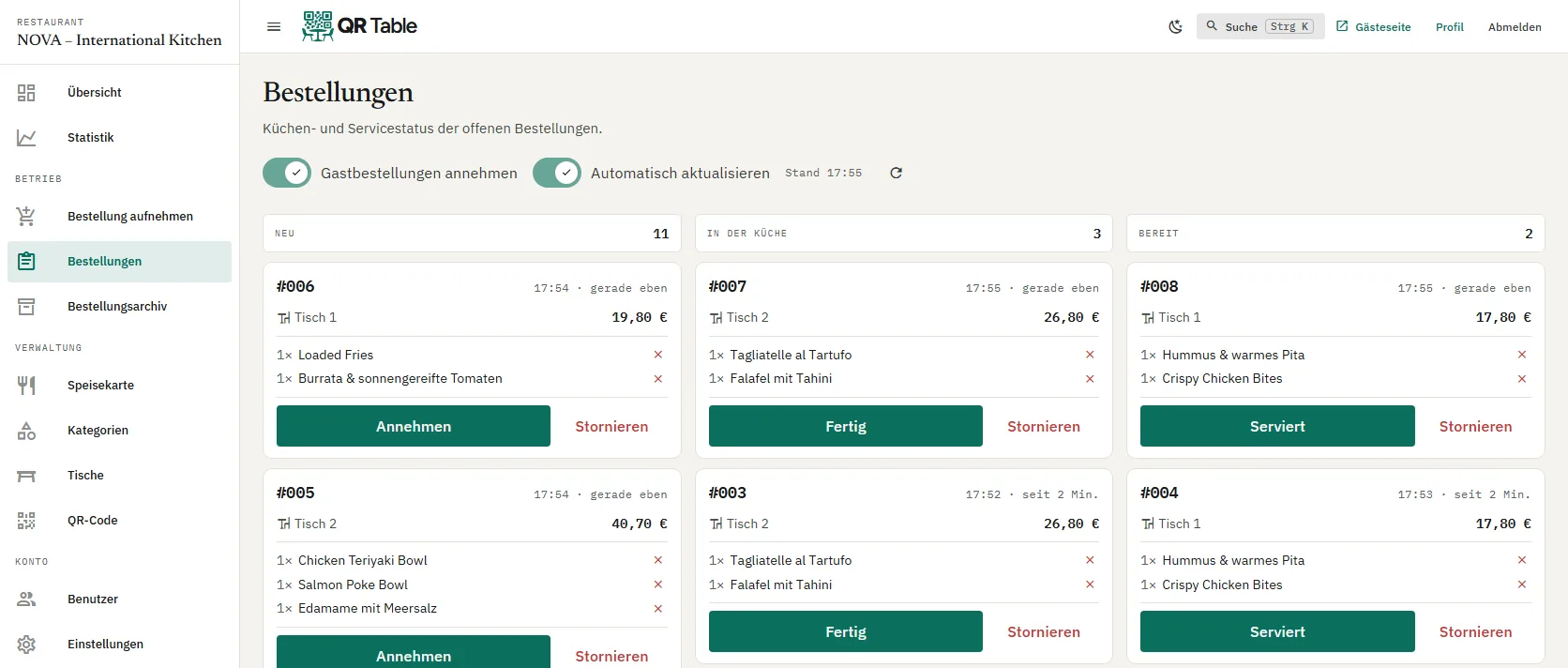Cancel order #007 with Stornieren

click(1044, 426)
